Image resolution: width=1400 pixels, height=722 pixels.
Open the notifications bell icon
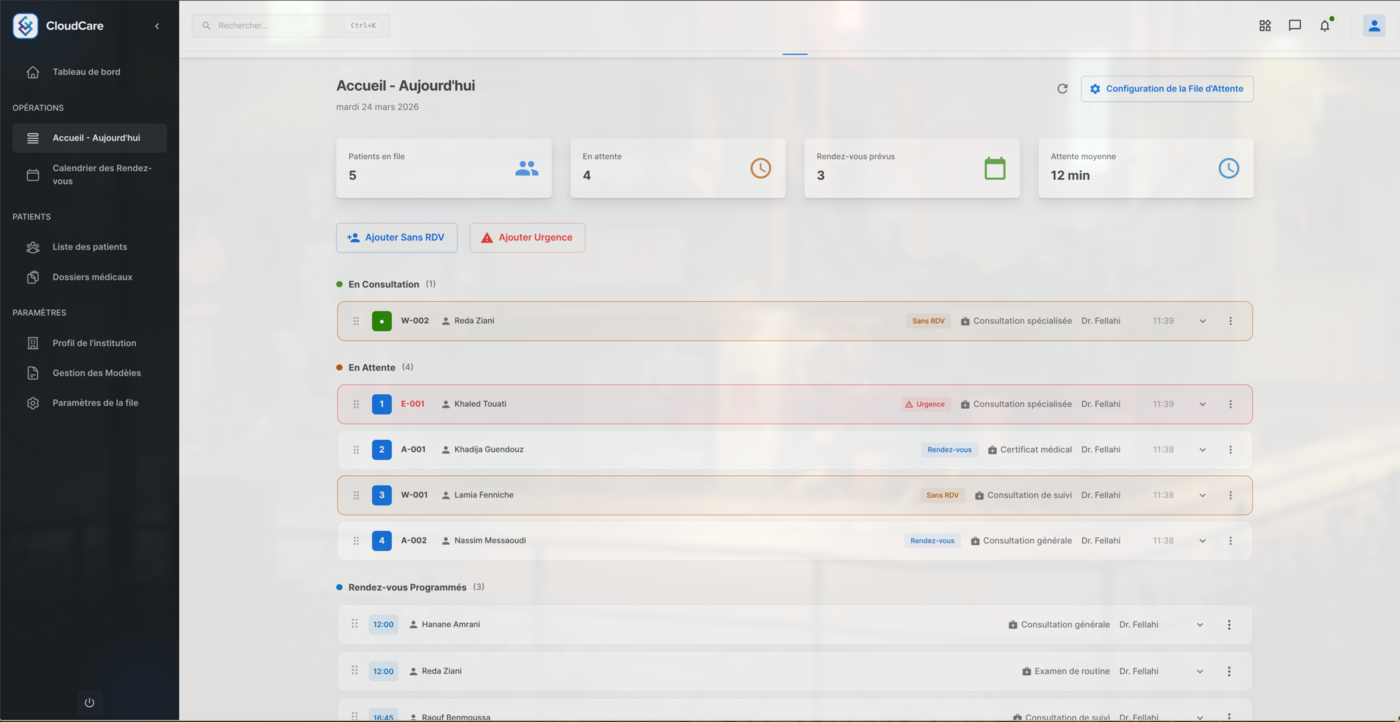pos(1324,25)
